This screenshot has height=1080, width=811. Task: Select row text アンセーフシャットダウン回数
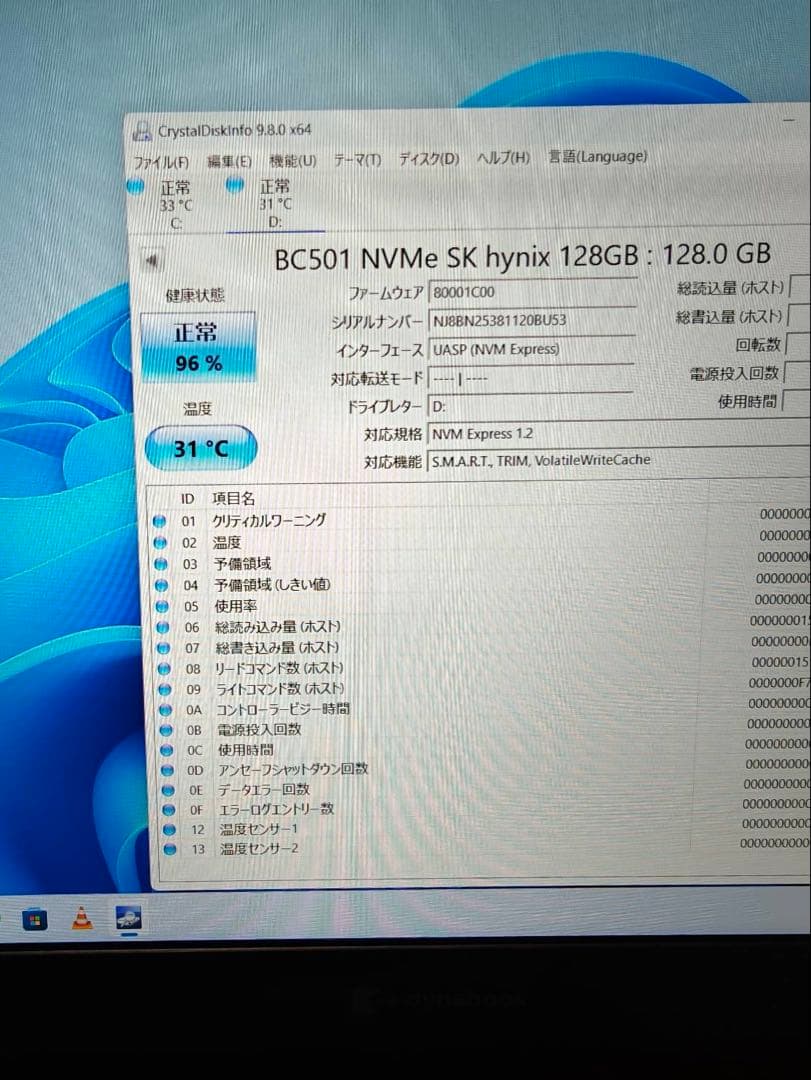[x=293, y=769]
